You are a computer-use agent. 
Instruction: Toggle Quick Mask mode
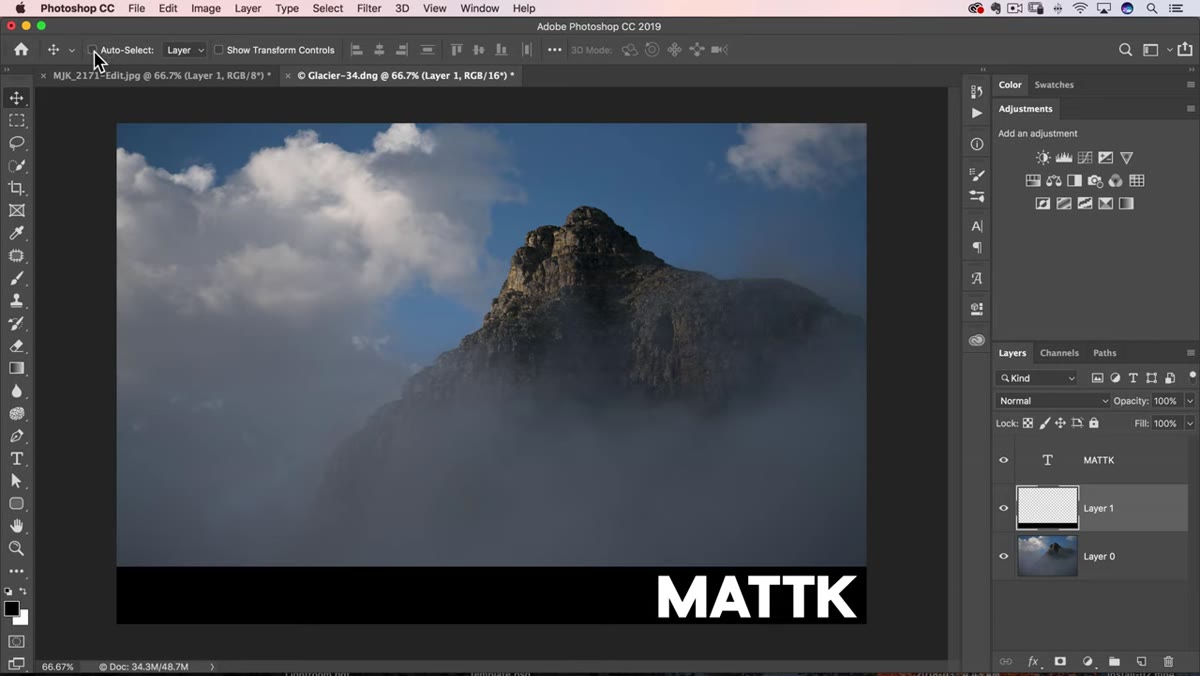coord(16,641)
